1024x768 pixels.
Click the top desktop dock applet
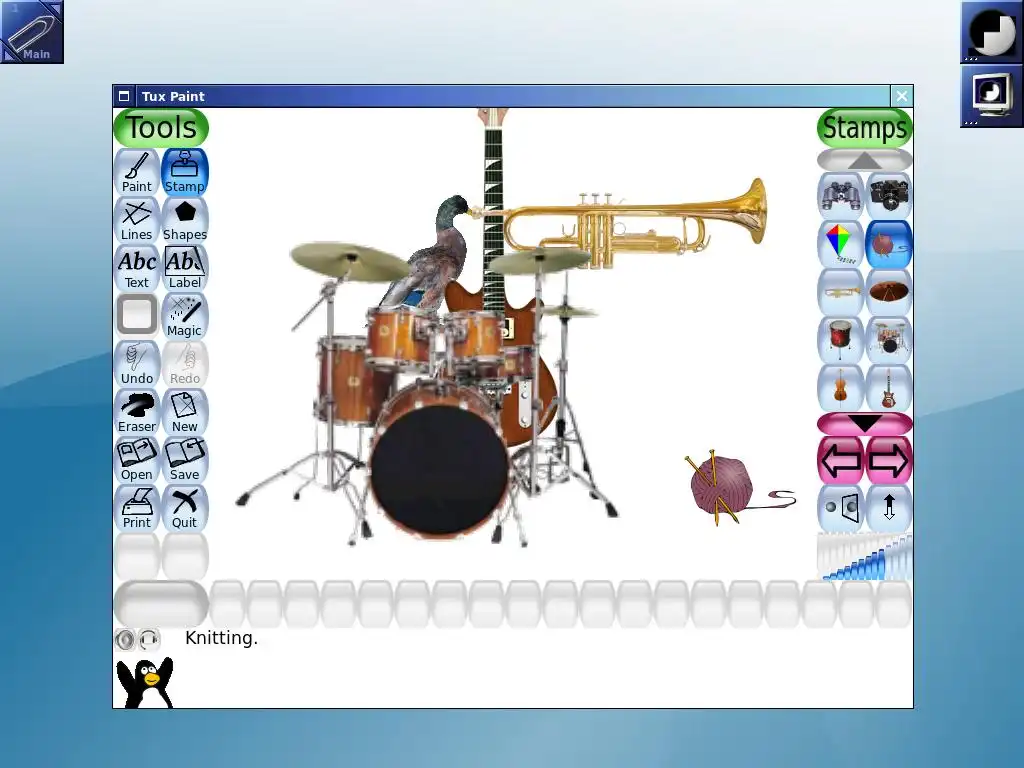[992, 32]
